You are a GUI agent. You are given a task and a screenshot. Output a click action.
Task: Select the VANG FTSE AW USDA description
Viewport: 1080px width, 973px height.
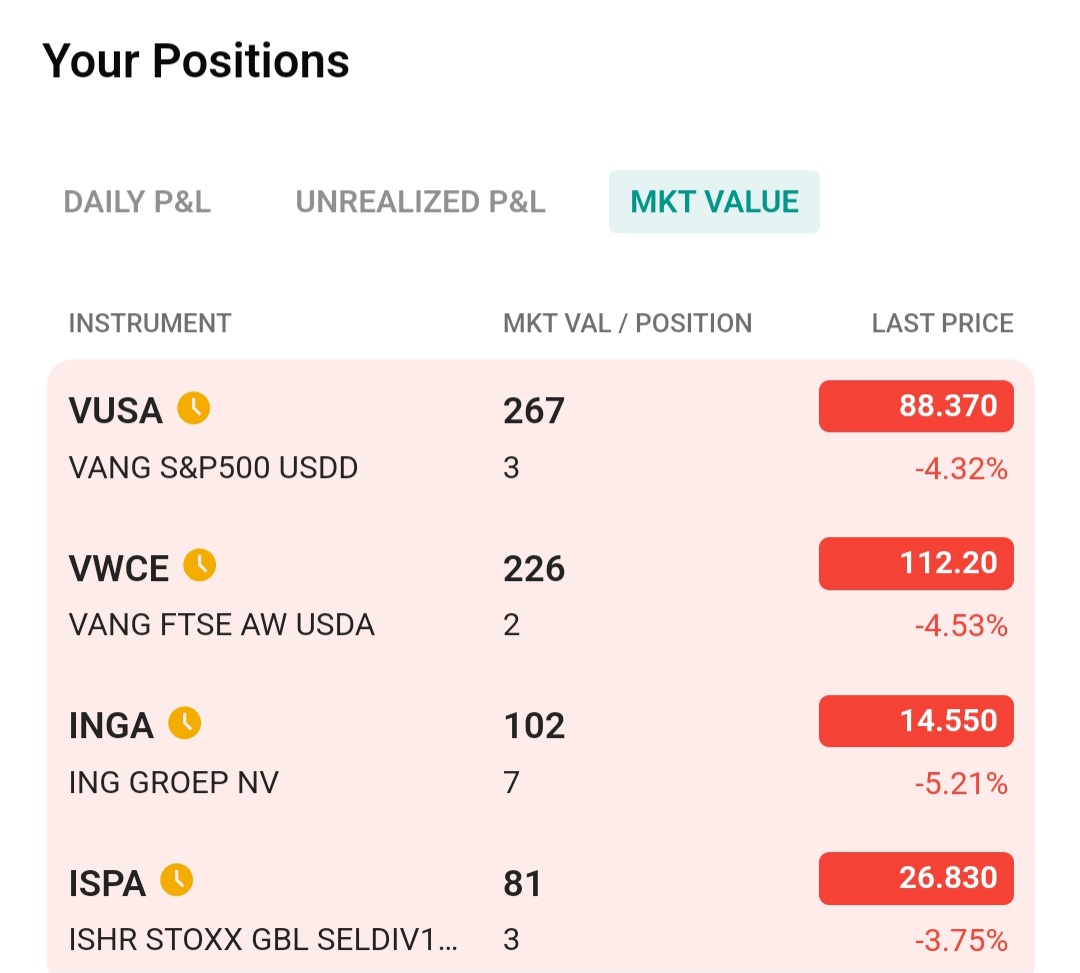point(222,625)
